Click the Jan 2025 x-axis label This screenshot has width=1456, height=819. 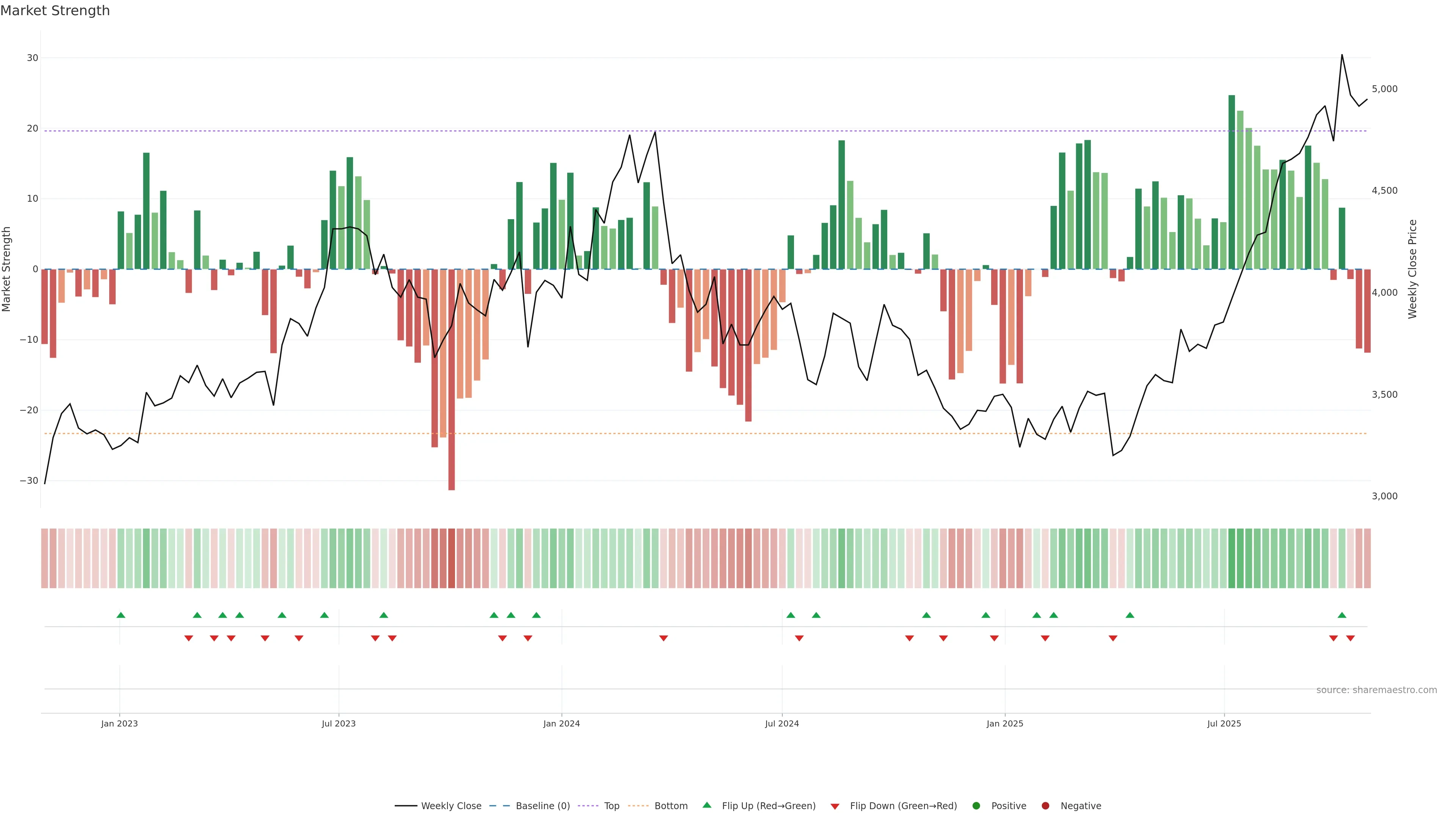tap(1004, 723)
